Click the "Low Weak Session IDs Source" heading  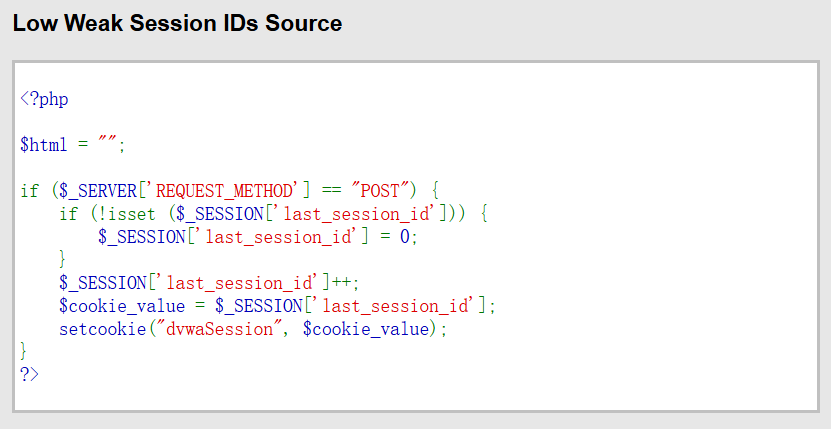177,23
